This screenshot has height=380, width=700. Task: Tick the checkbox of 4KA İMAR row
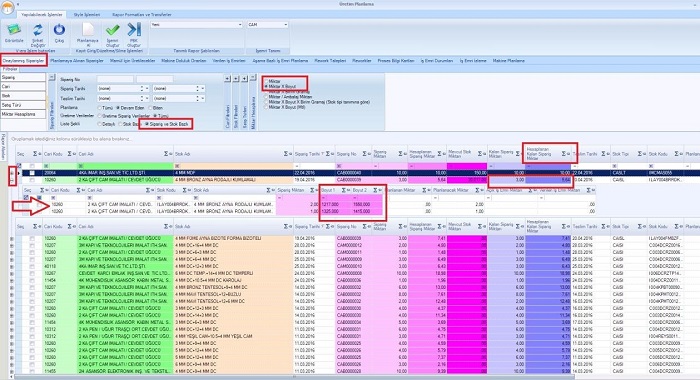pyautogui.click(x=32, y=173)
